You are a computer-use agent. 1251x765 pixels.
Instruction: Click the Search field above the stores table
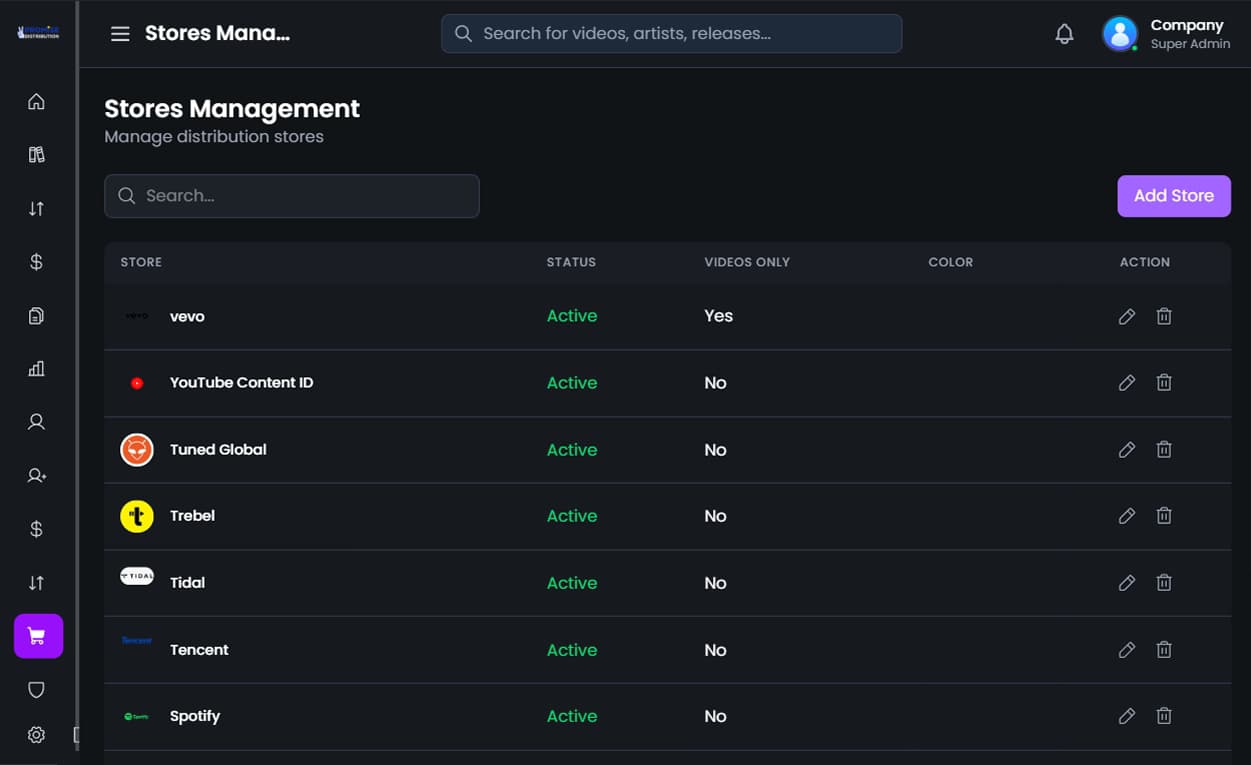(291, 196)
